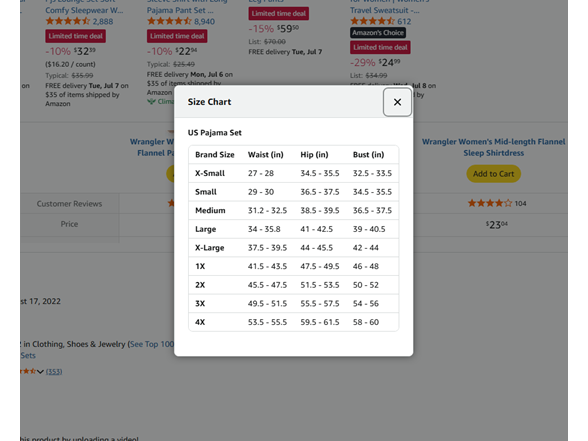The height and width of the screenshot is (441, 588).
Task: Open the Comfy Sleepwear product title link
Action: 84,10
